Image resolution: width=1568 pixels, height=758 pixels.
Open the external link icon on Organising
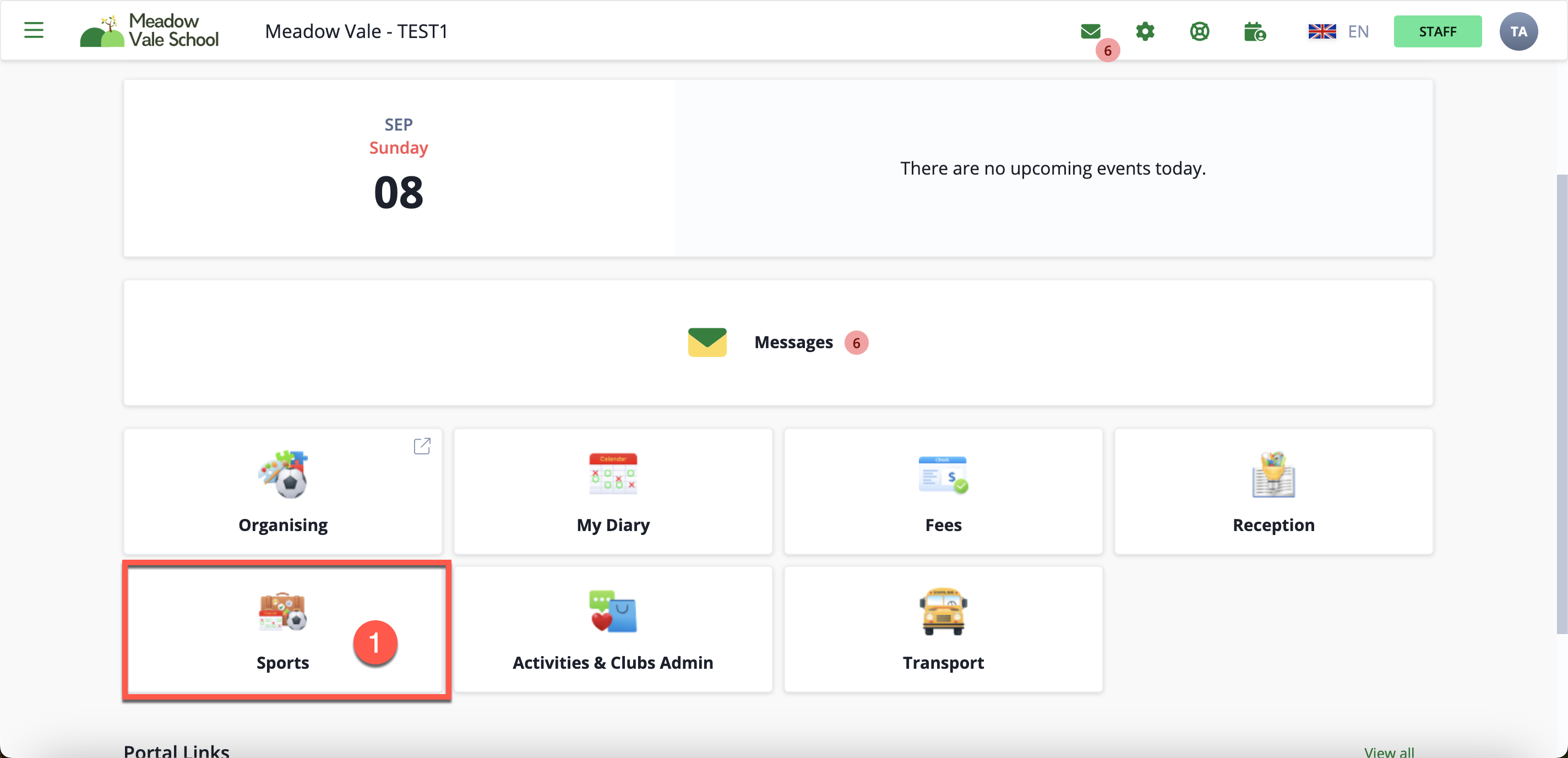point(422,446)
